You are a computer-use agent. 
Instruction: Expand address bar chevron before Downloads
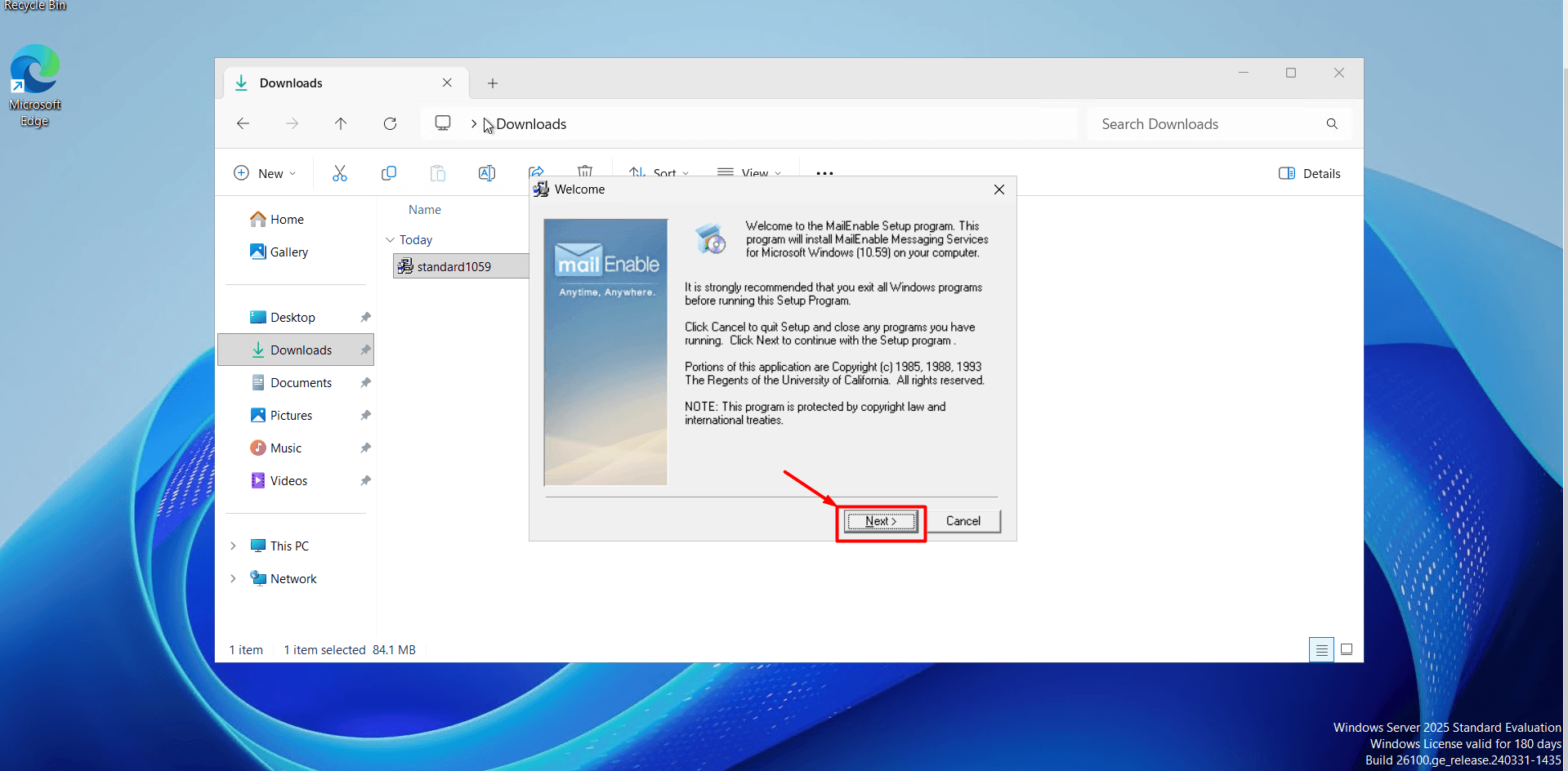pos(474,123)
